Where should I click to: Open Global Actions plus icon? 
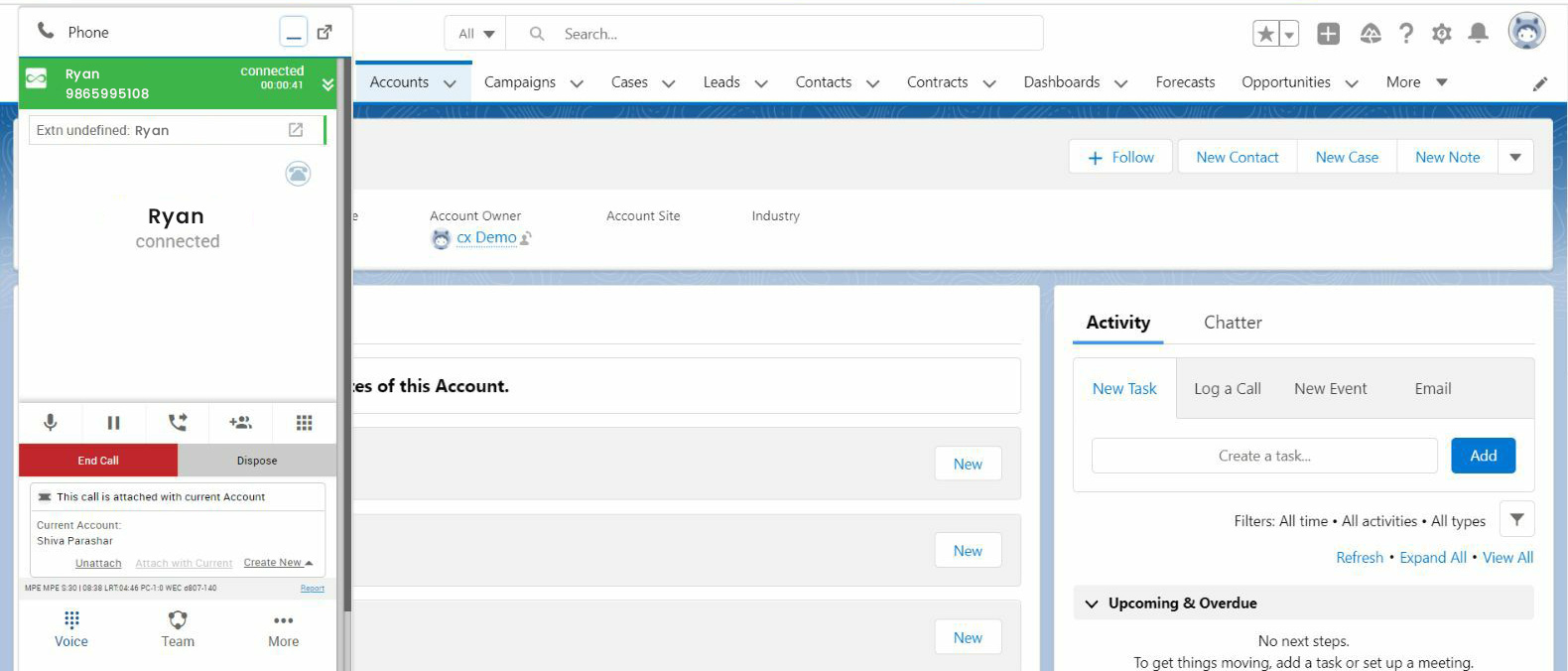(1329, 34)
